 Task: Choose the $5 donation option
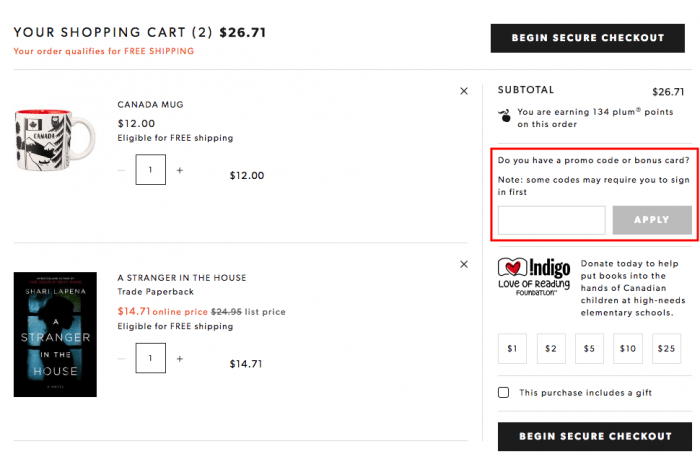pyautogui.click(x=589, y=348)
